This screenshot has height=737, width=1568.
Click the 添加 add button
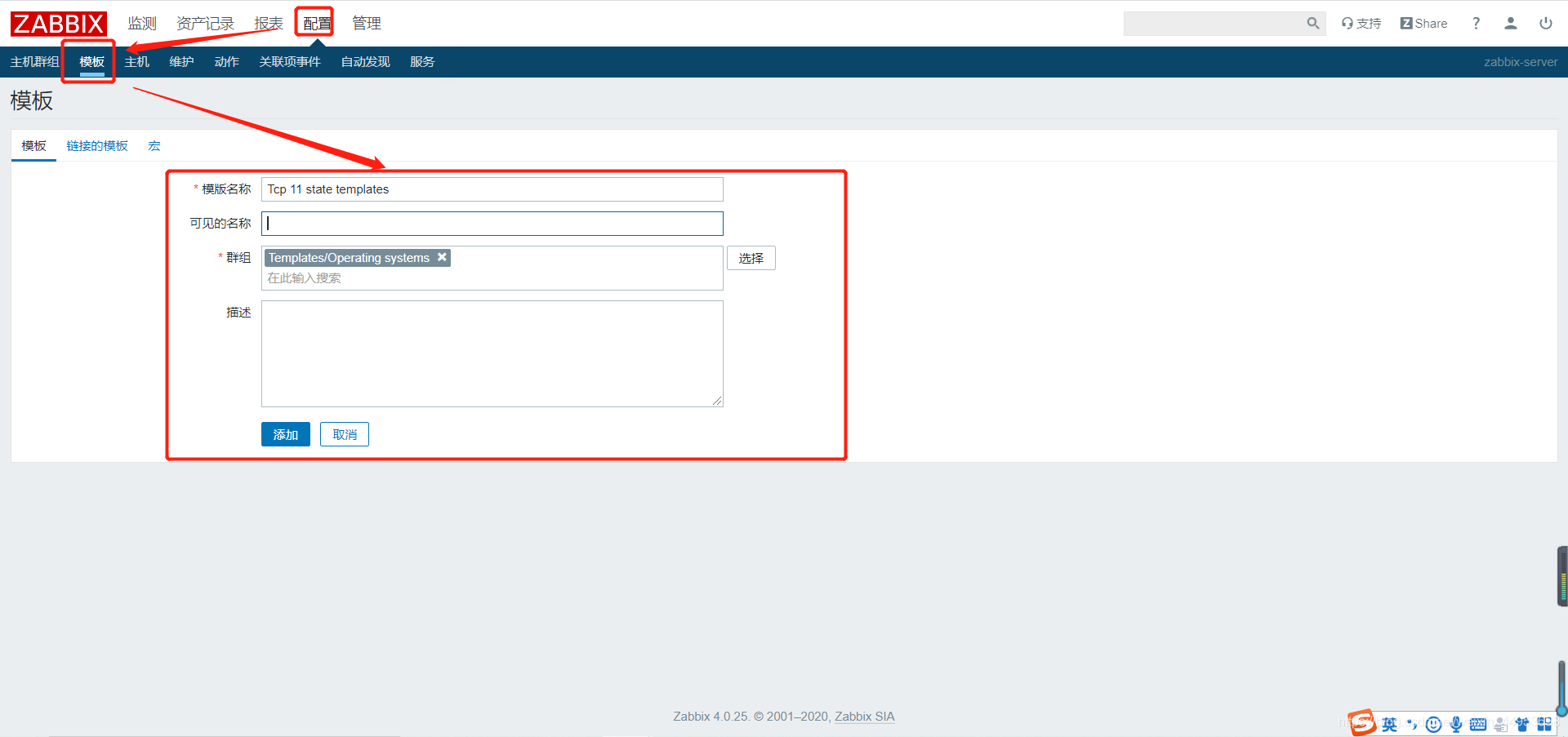(x=286, y=434)
